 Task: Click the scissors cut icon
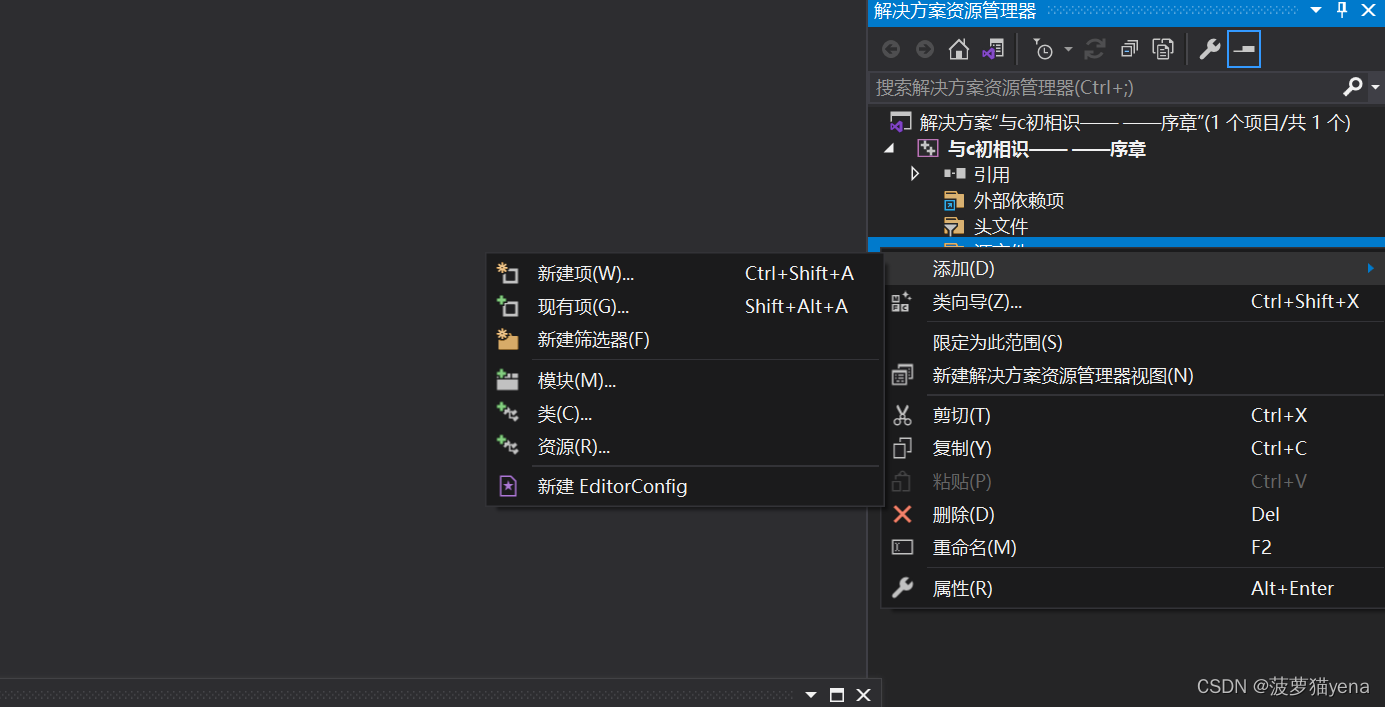902,415
